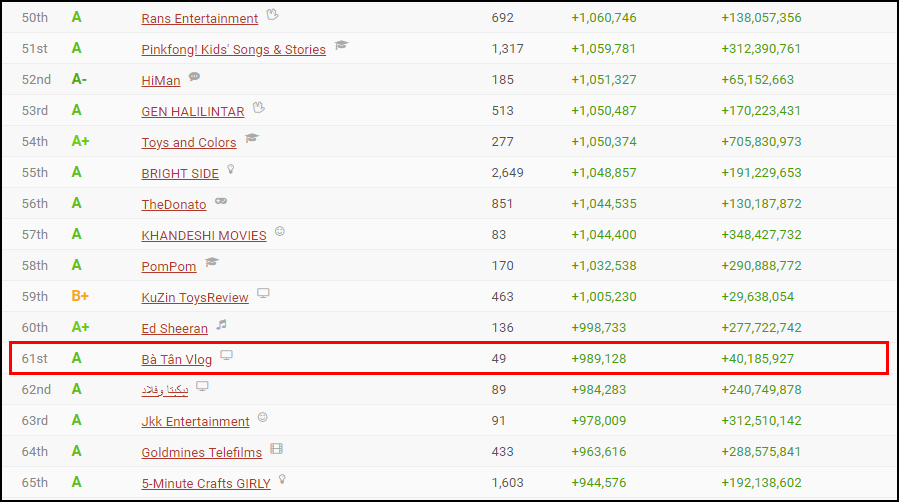The image size is (899, 502).
Task: Click the music note icon beside Ed Sheeran
Action: [x=222, y=325]
